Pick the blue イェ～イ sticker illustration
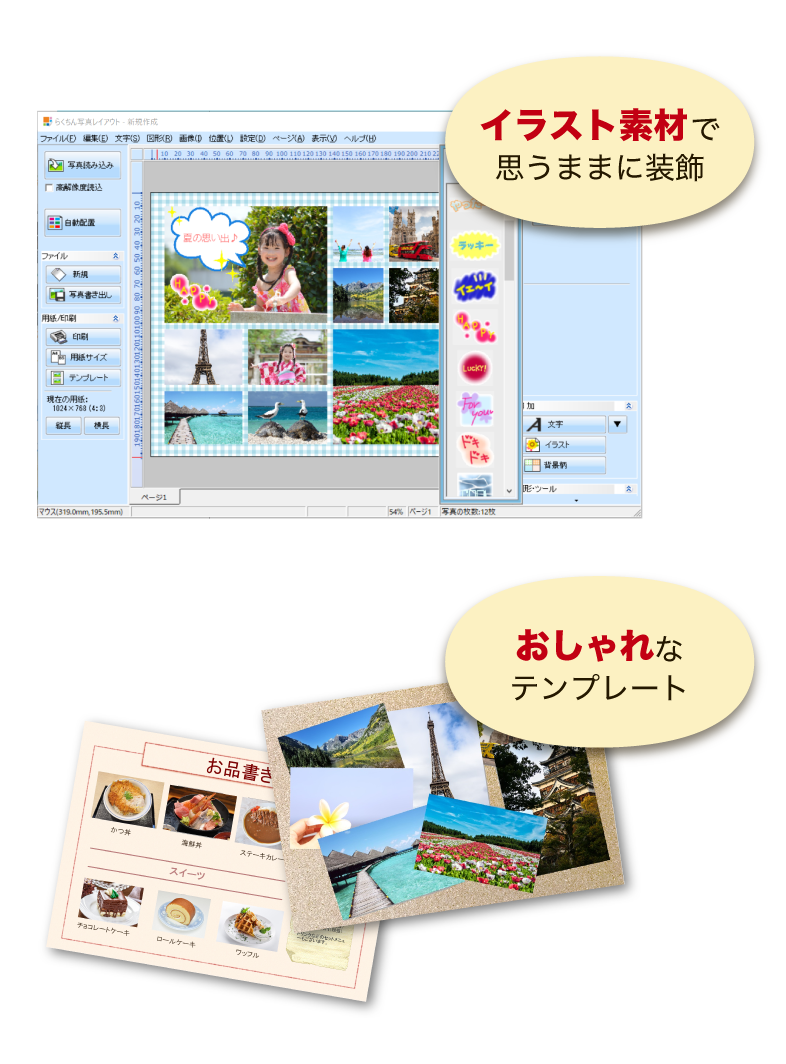The image size is (786, 1064). (475, 286)
